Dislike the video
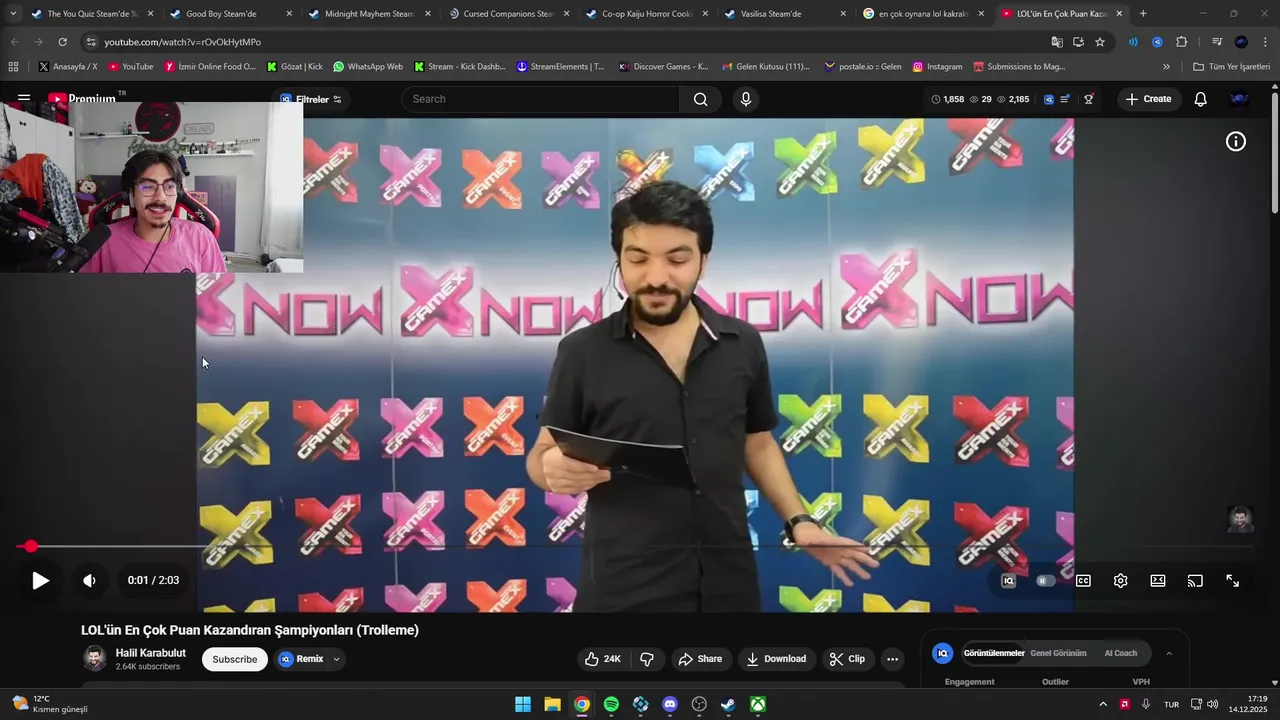The image size is (1280, 720). (x=647, y=659)
